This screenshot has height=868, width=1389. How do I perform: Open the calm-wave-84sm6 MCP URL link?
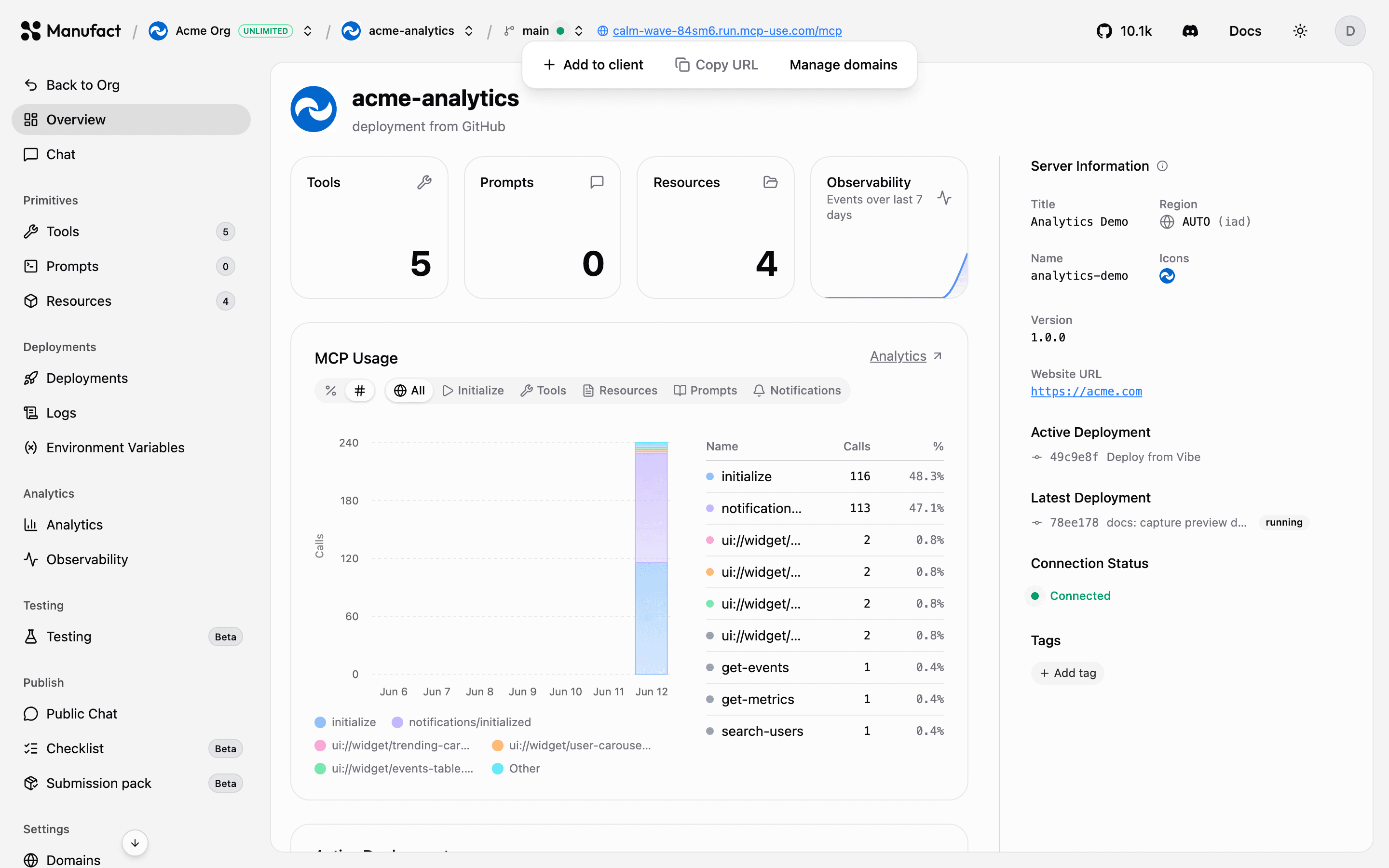[727, 31]
